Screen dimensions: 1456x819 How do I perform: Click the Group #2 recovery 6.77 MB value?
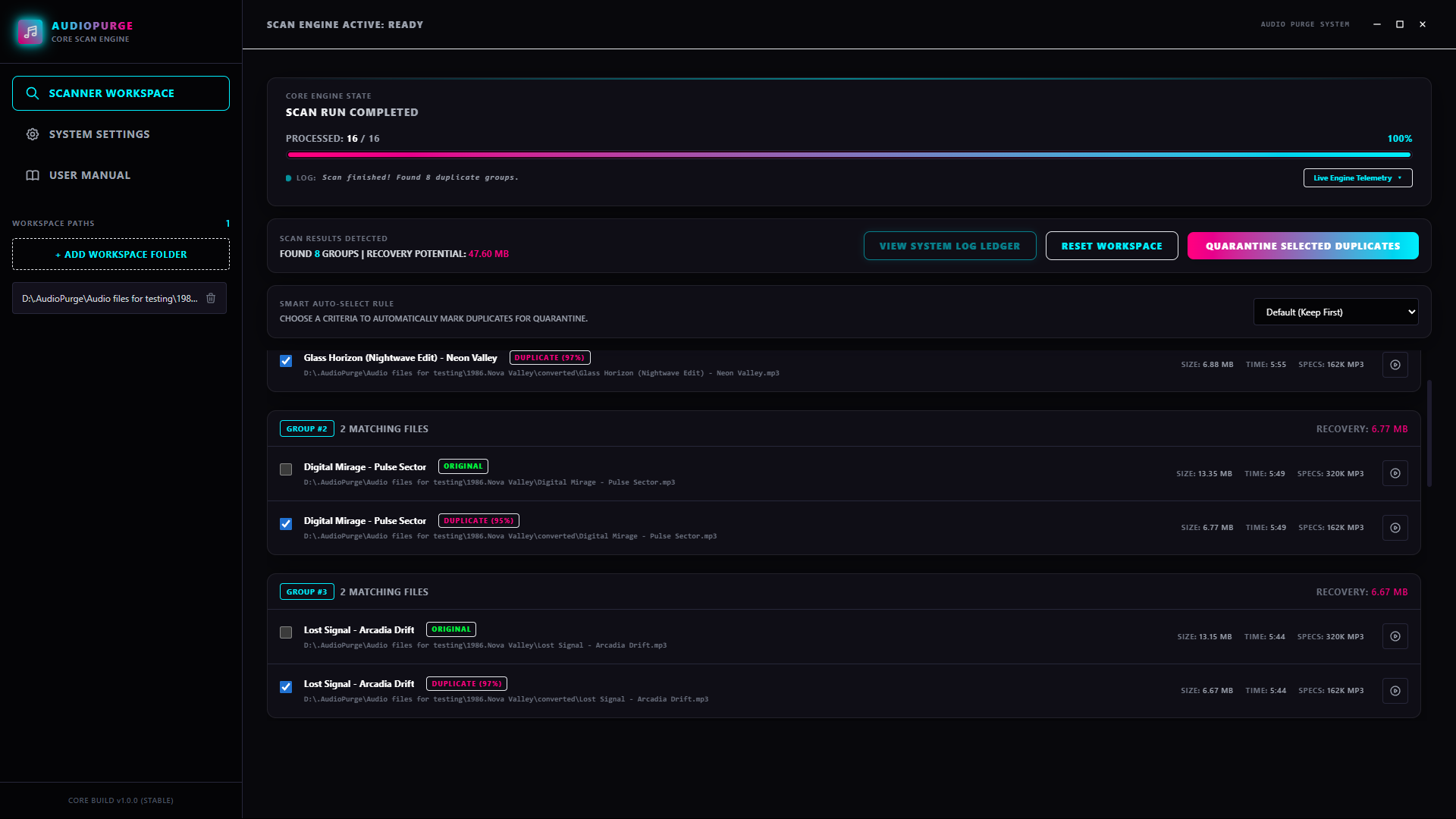(x=1389, y=428)
